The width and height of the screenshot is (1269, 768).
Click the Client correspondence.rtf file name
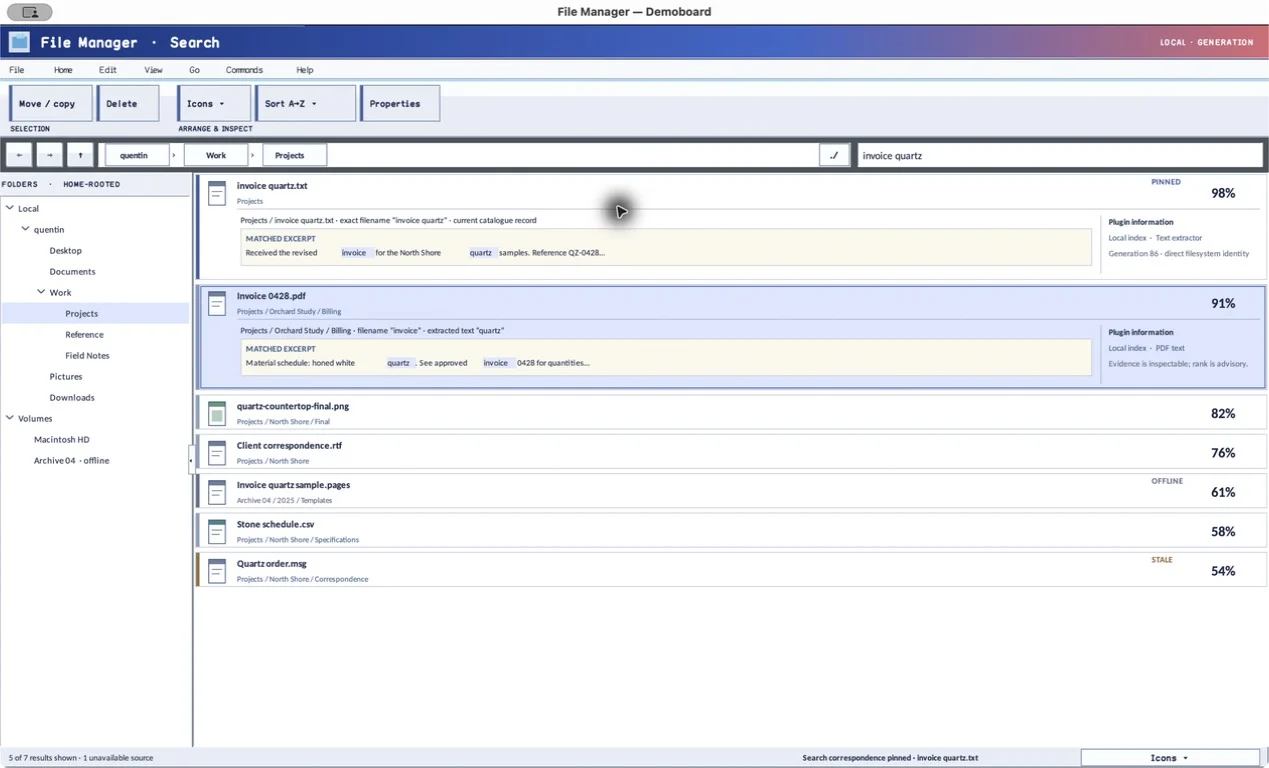(x=289, y=445)
